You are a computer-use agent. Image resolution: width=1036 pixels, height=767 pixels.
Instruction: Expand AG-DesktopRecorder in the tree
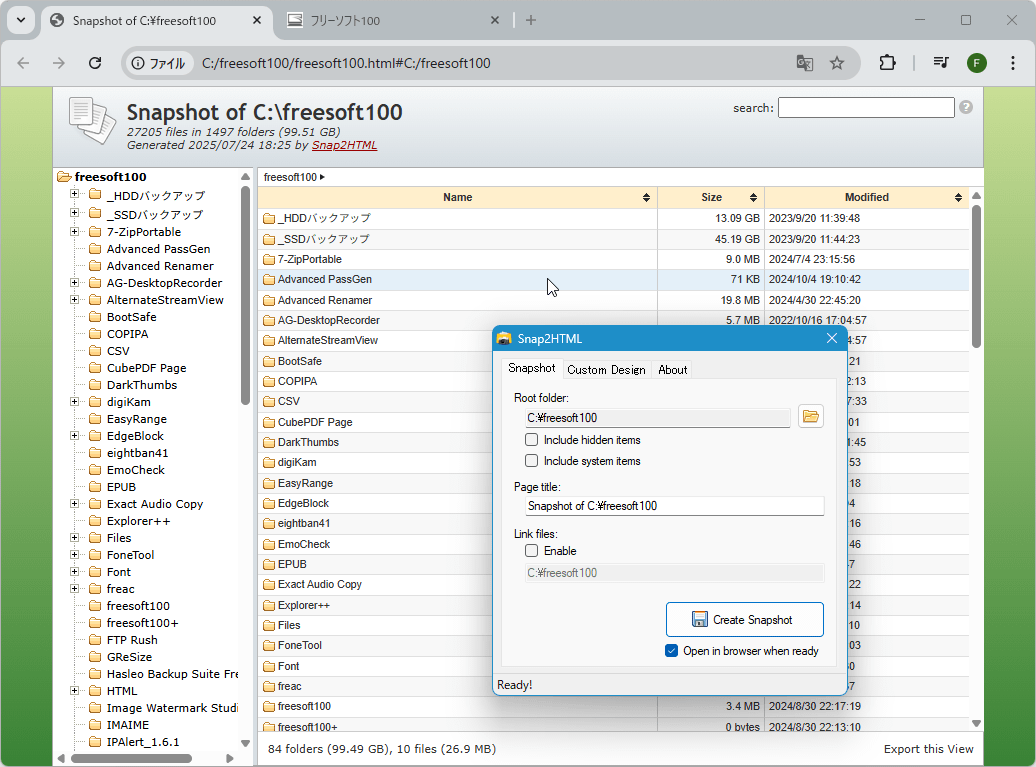75,283
